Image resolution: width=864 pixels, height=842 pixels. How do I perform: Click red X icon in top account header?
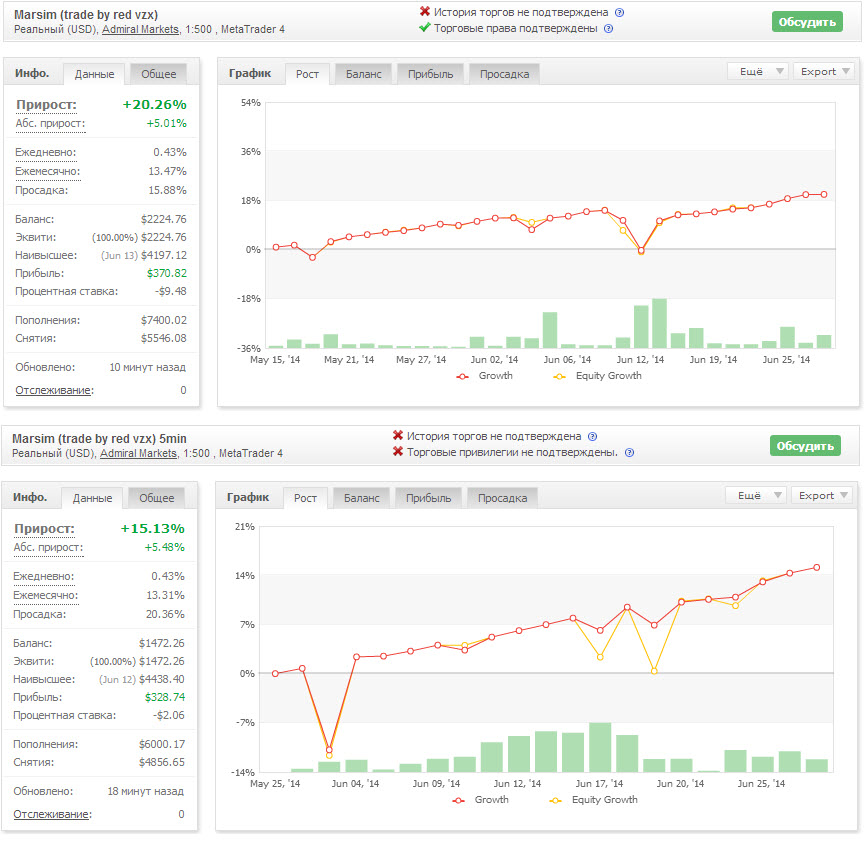(424, 11)
